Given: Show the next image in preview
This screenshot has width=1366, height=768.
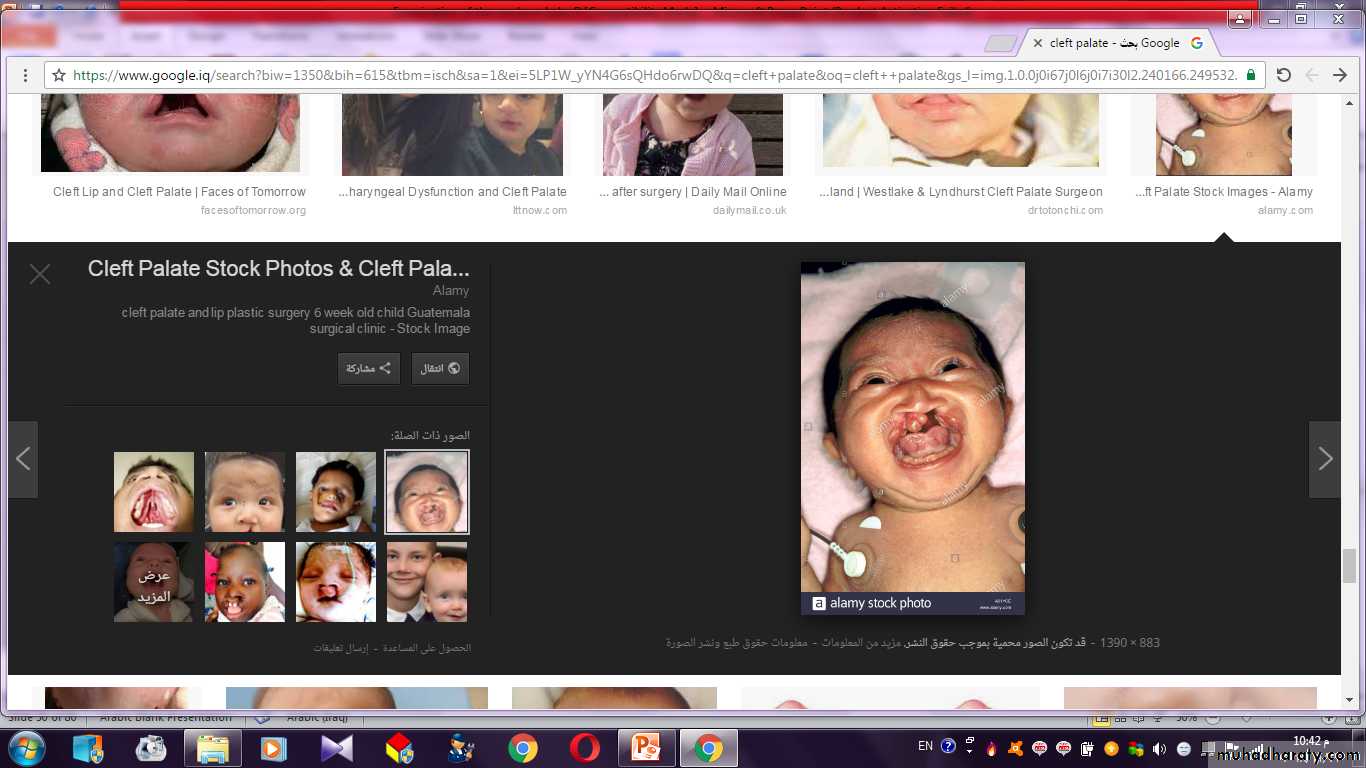Looking at the screenshot, I should tap(1324, 459).
